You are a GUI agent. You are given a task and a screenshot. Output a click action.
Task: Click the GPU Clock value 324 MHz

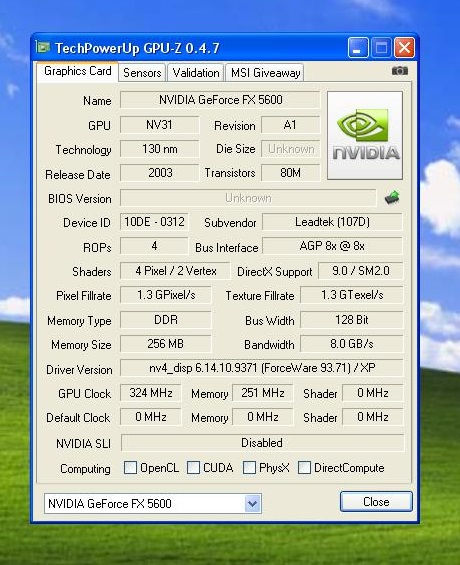(x=151, y=393)
